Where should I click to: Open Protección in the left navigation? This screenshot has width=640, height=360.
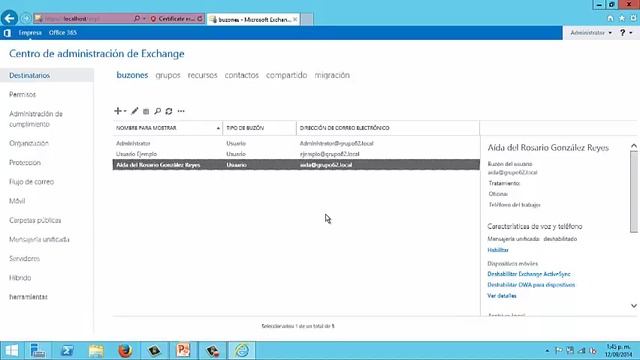[25, 162]
